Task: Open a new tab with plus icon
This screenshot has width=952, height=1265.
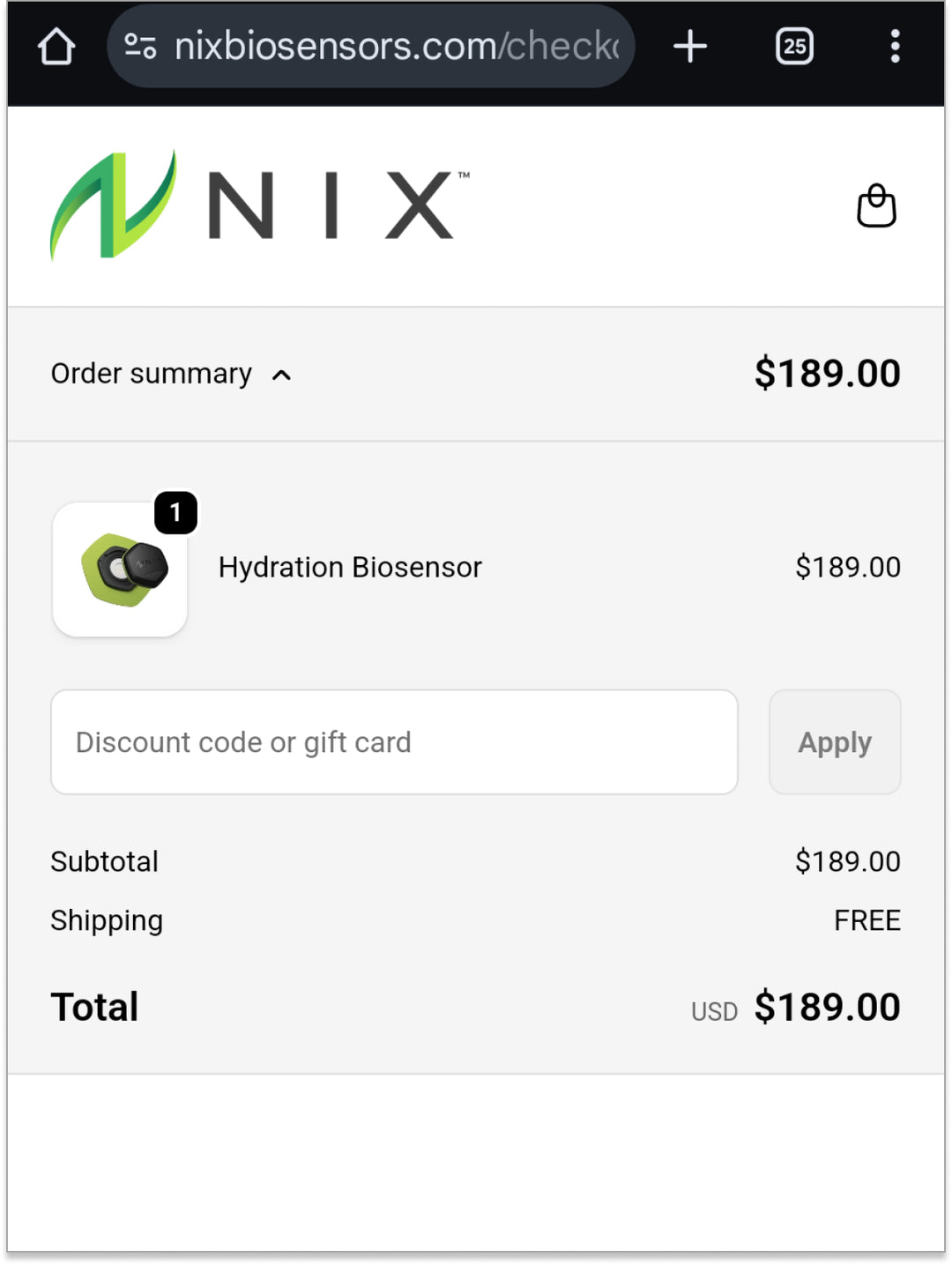Action: point(690,47)
